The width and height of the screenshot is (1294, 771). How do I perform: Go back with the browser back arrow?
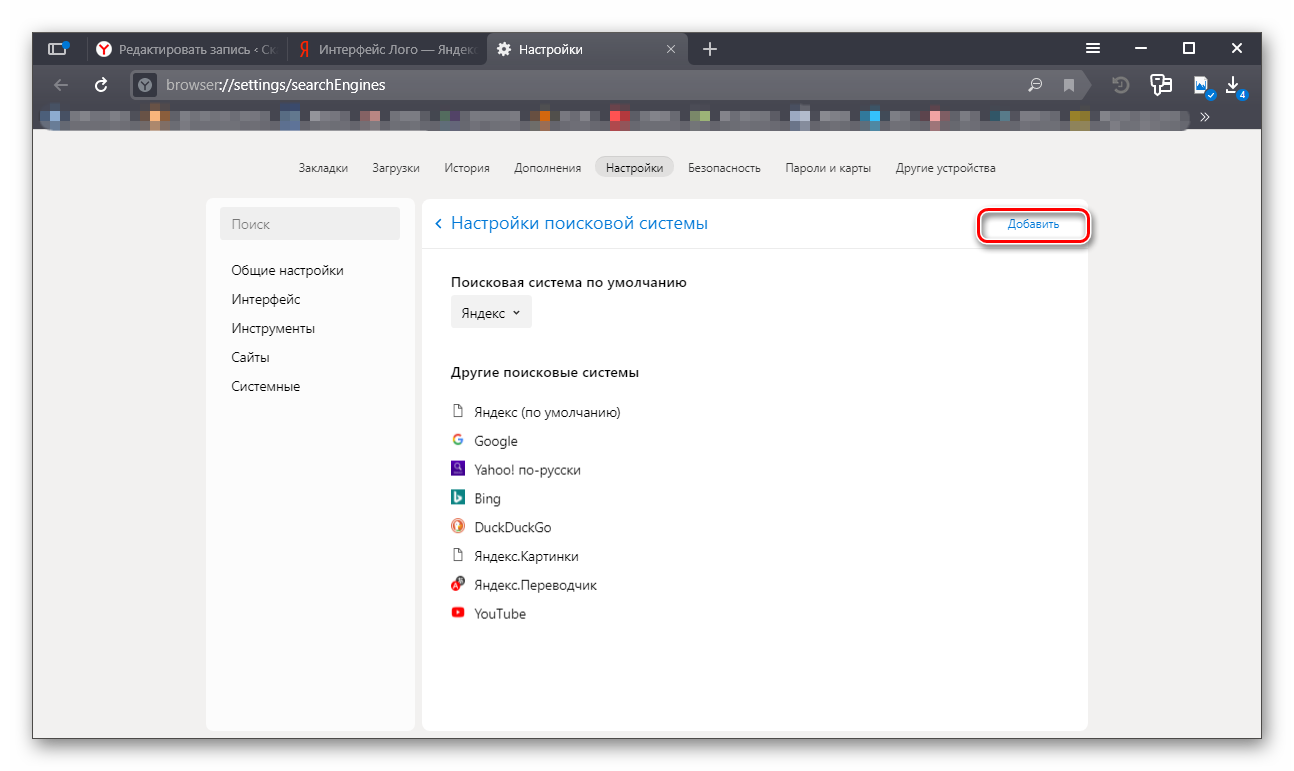click(61, 85)
